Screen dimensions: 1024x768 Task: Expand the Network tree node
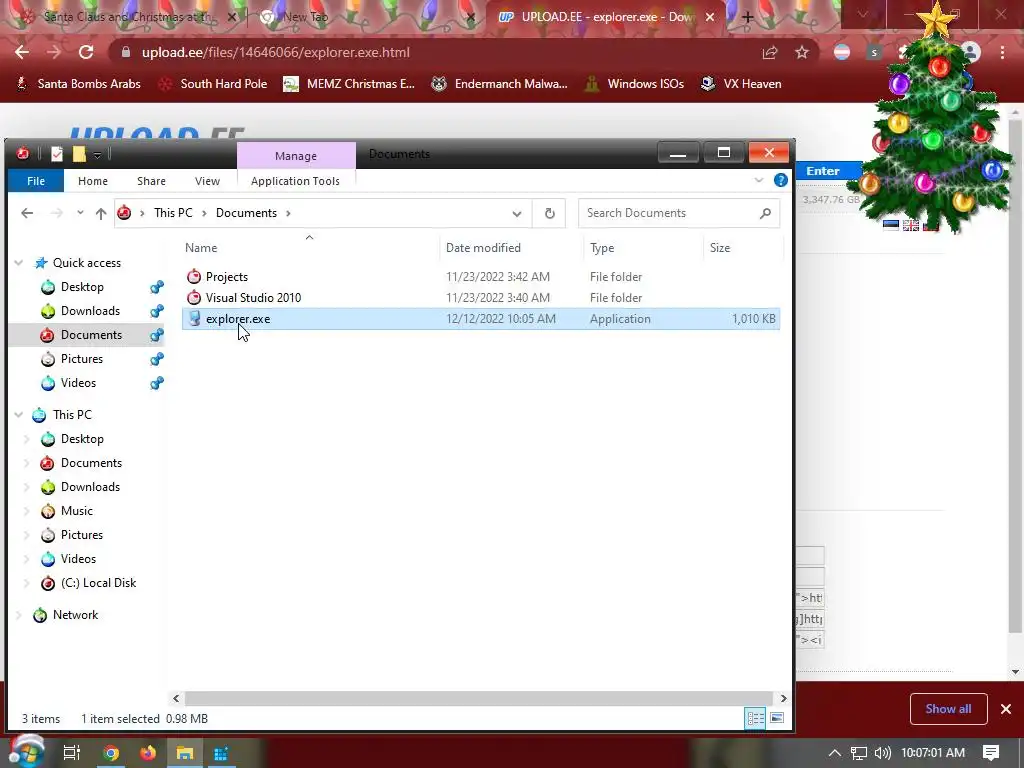click(x=19, y=615)
